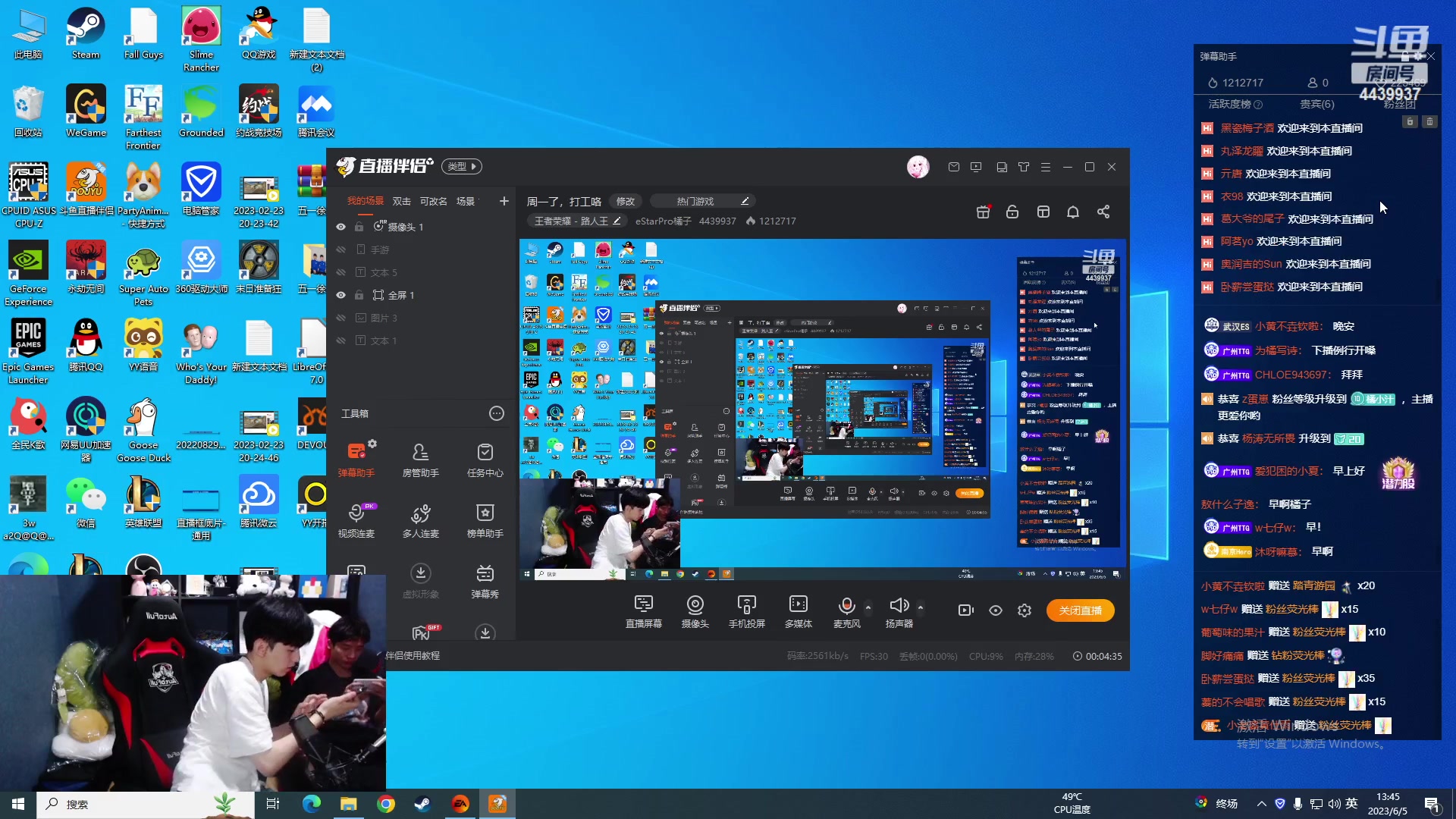Add a new scene with plus icon

coord(504,201)
